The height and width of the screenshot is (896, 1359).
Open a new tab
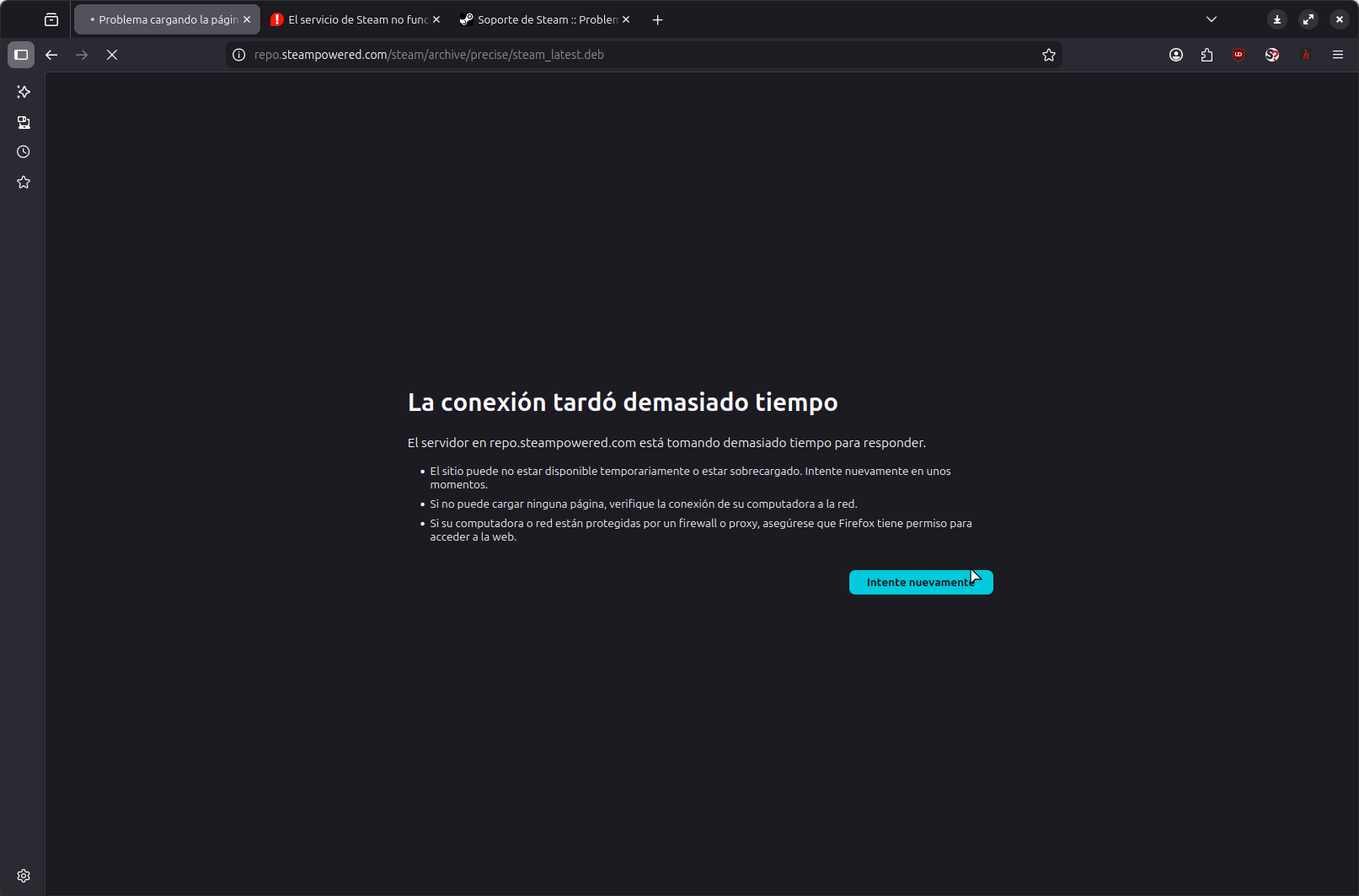point(658,19)
